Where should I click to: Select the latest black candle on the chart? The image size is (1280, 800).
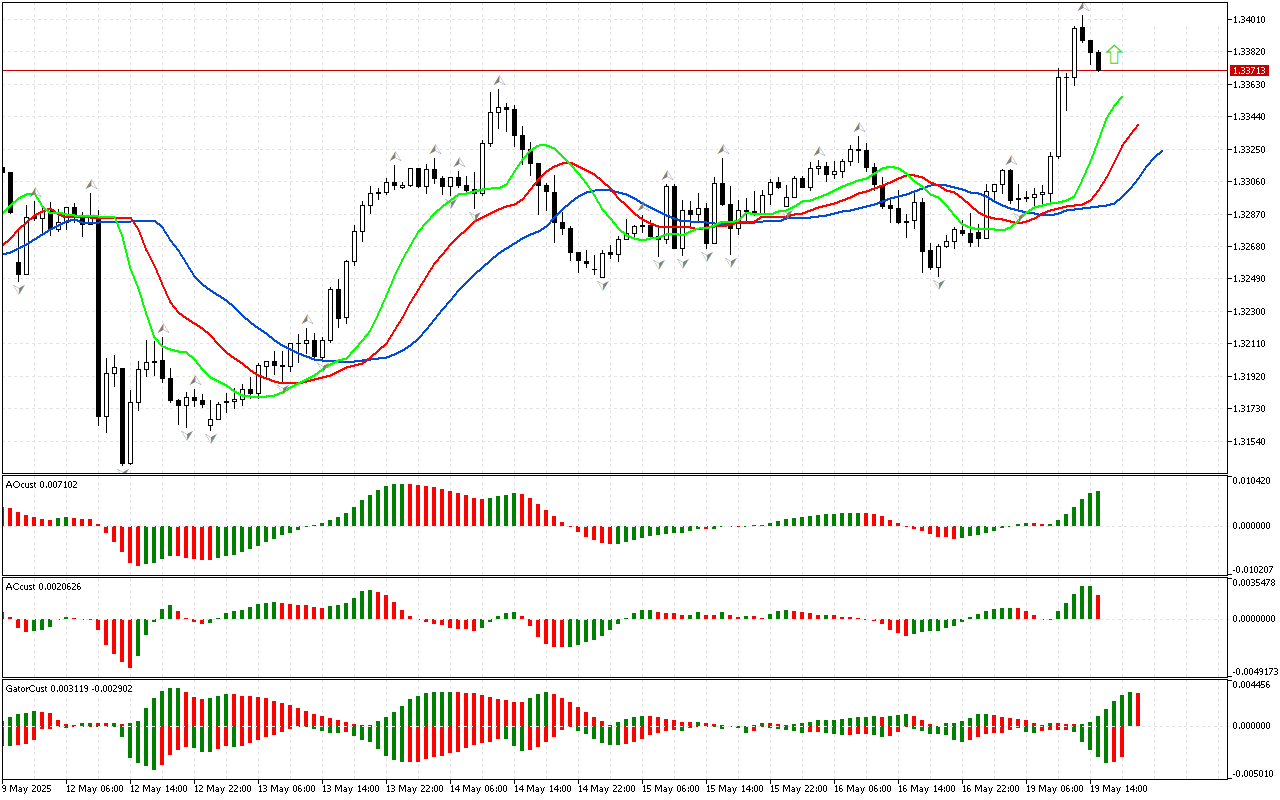pos(1098,61)
